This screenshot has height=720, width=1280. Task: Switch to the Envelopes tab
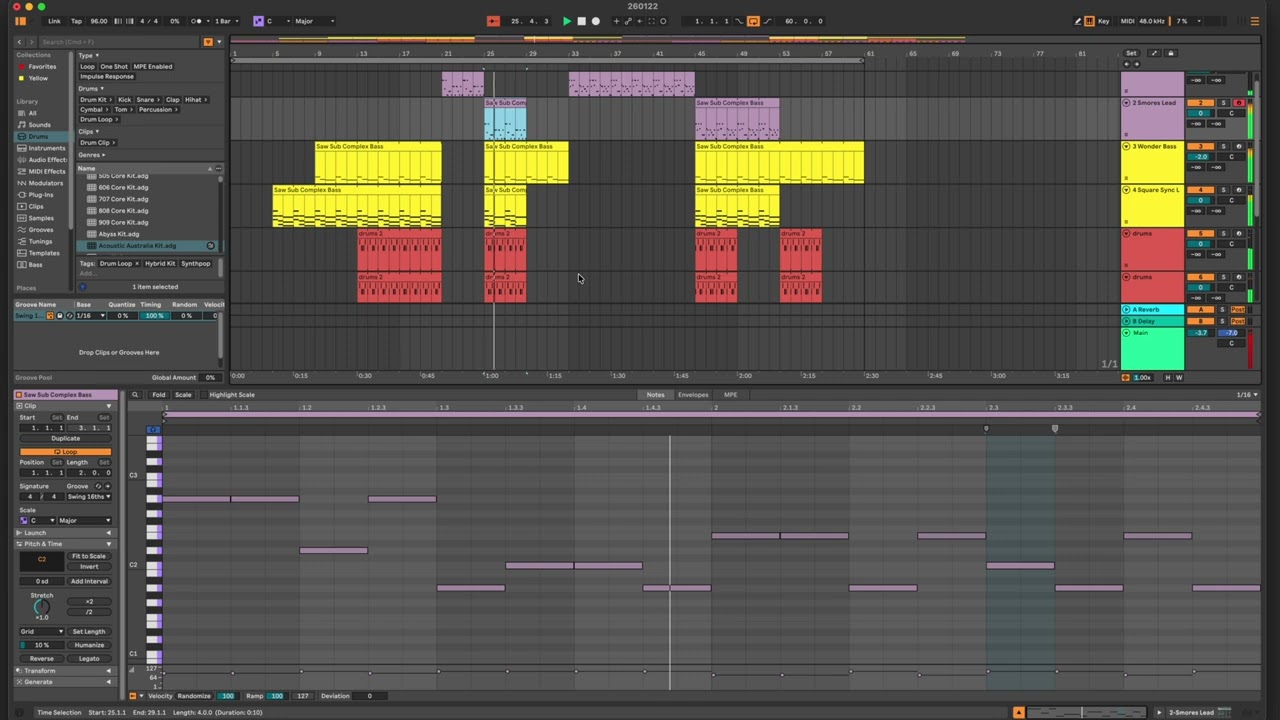[x=692, y=395]
